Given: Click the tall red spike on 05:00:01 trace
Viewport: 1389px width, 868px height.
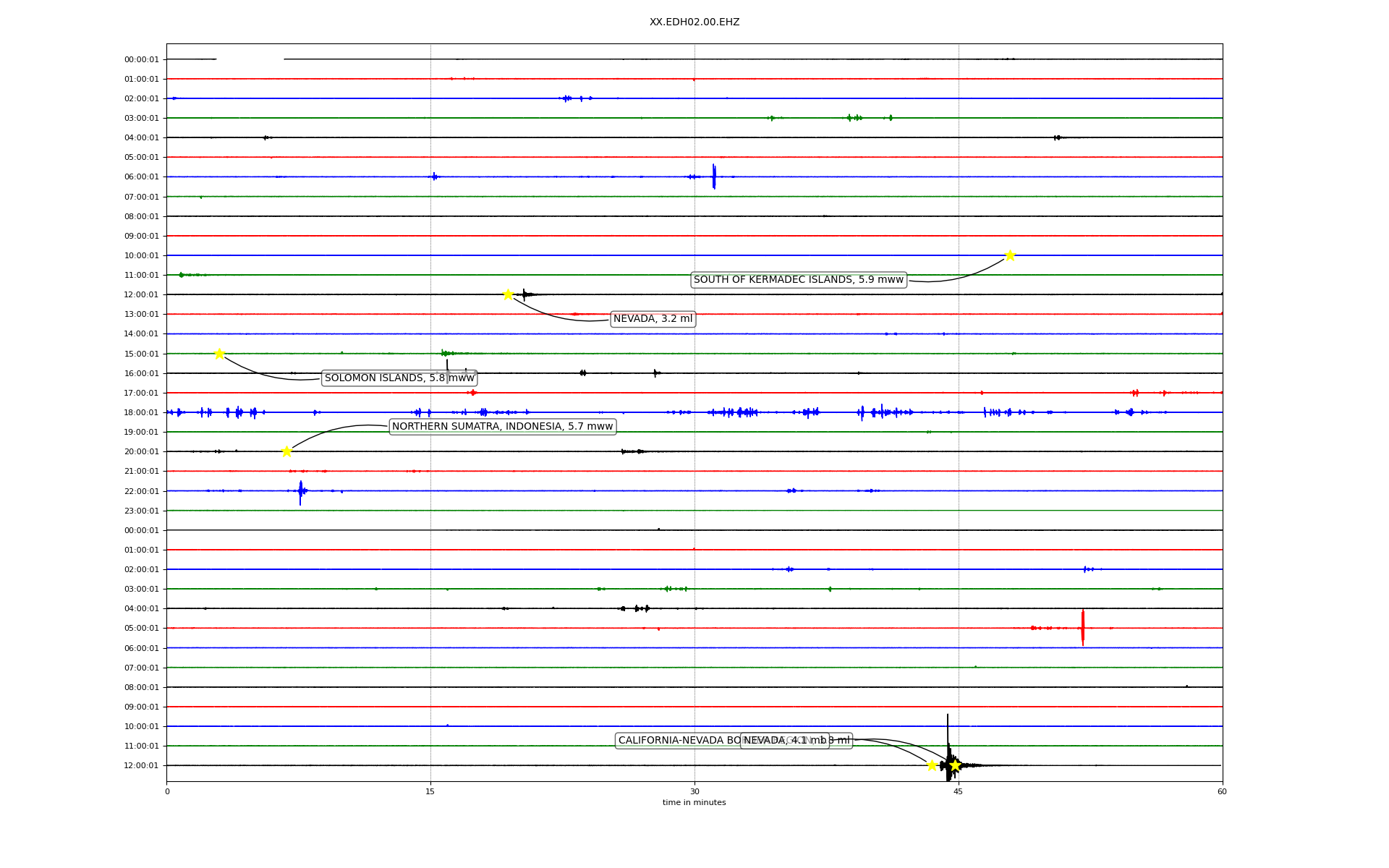Looking at the screenshot, I should tap(1083, 627).
